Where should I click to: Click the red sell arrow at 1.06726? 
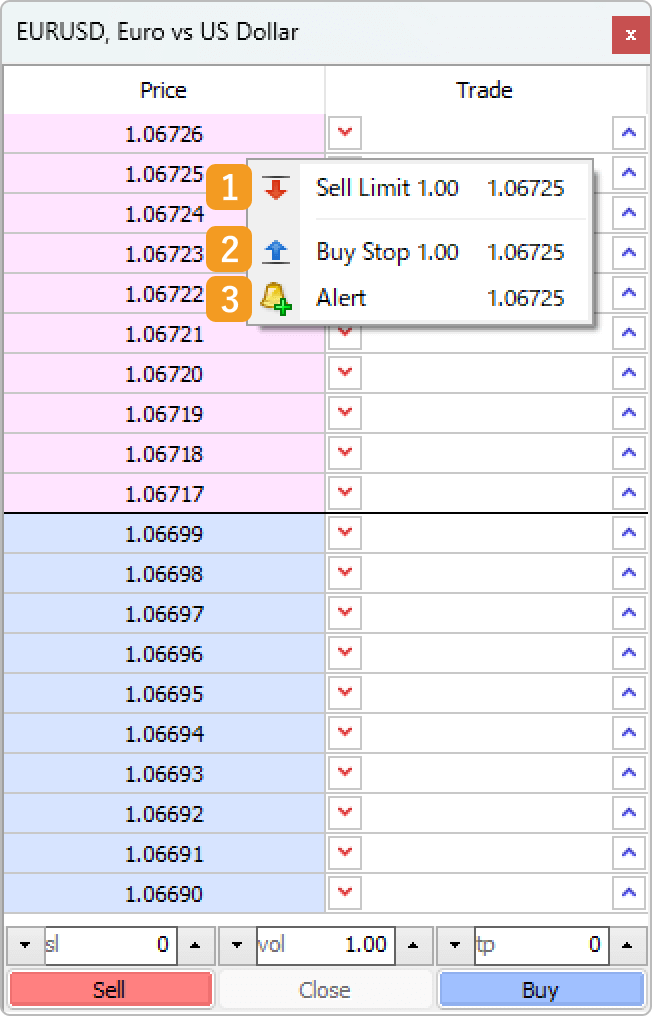click(x=345, y=133)
